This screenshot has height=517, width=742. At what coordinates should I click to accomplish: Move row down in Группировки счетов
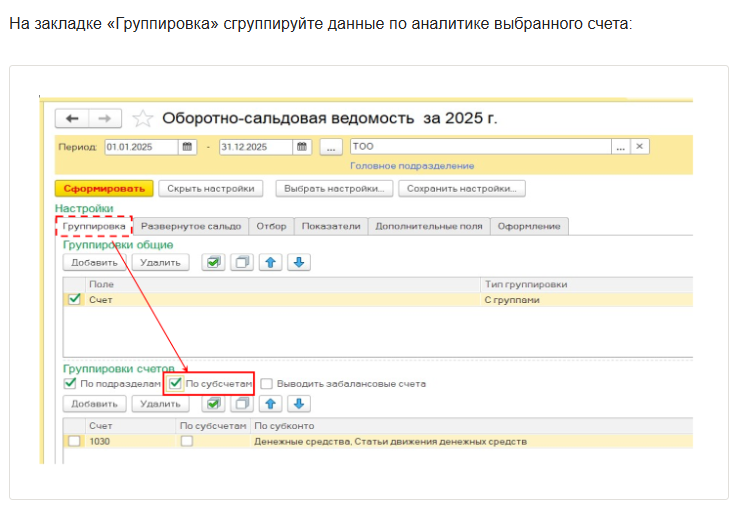[299, 403]
